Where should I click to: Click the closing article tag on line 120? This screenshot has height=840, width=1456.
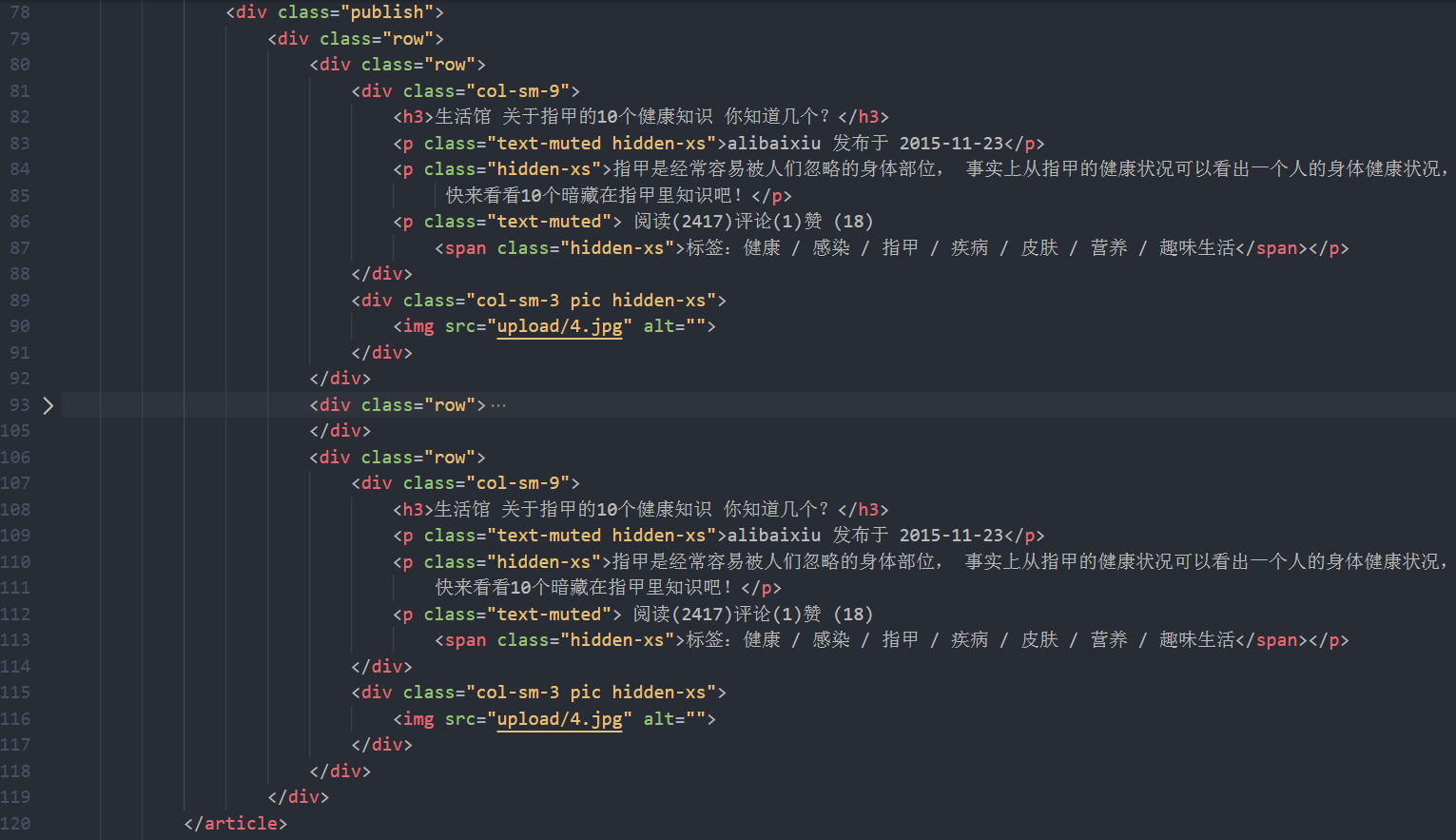coord(236,824)
